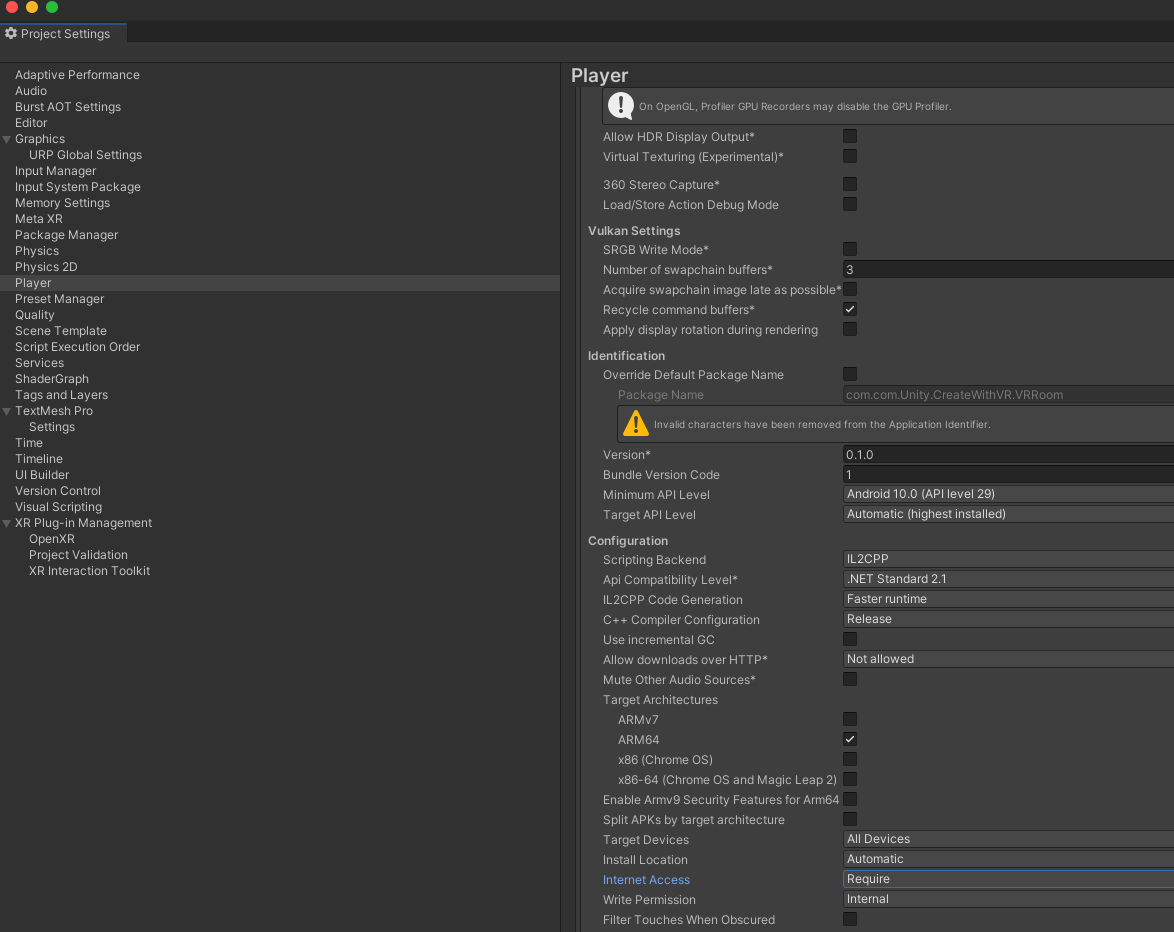Enable Allow HDR Display Output checkbox
The height and width of the screenshot is (932, 1174).
point(850,136)
